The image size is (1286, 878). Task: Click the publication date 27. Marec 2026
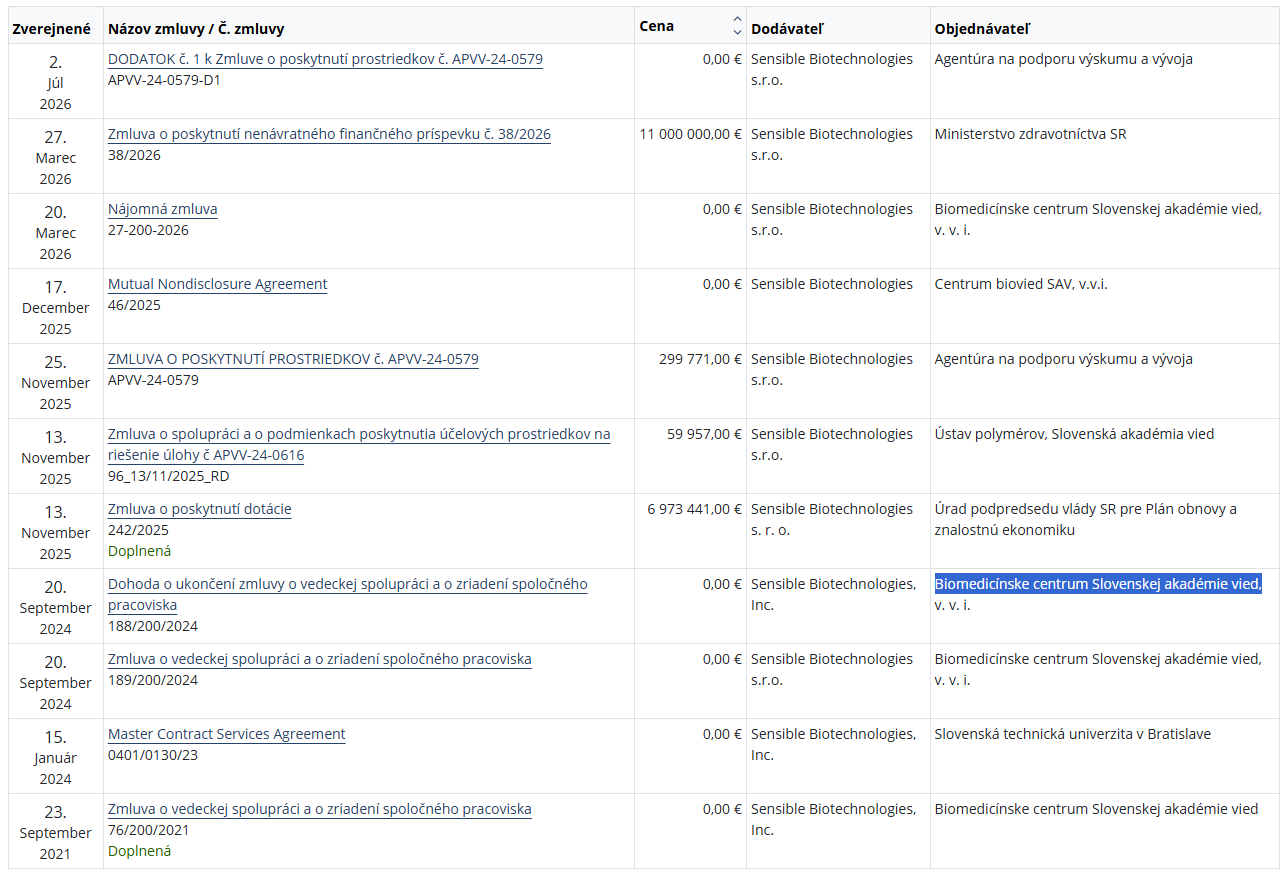tap(56, 156)
